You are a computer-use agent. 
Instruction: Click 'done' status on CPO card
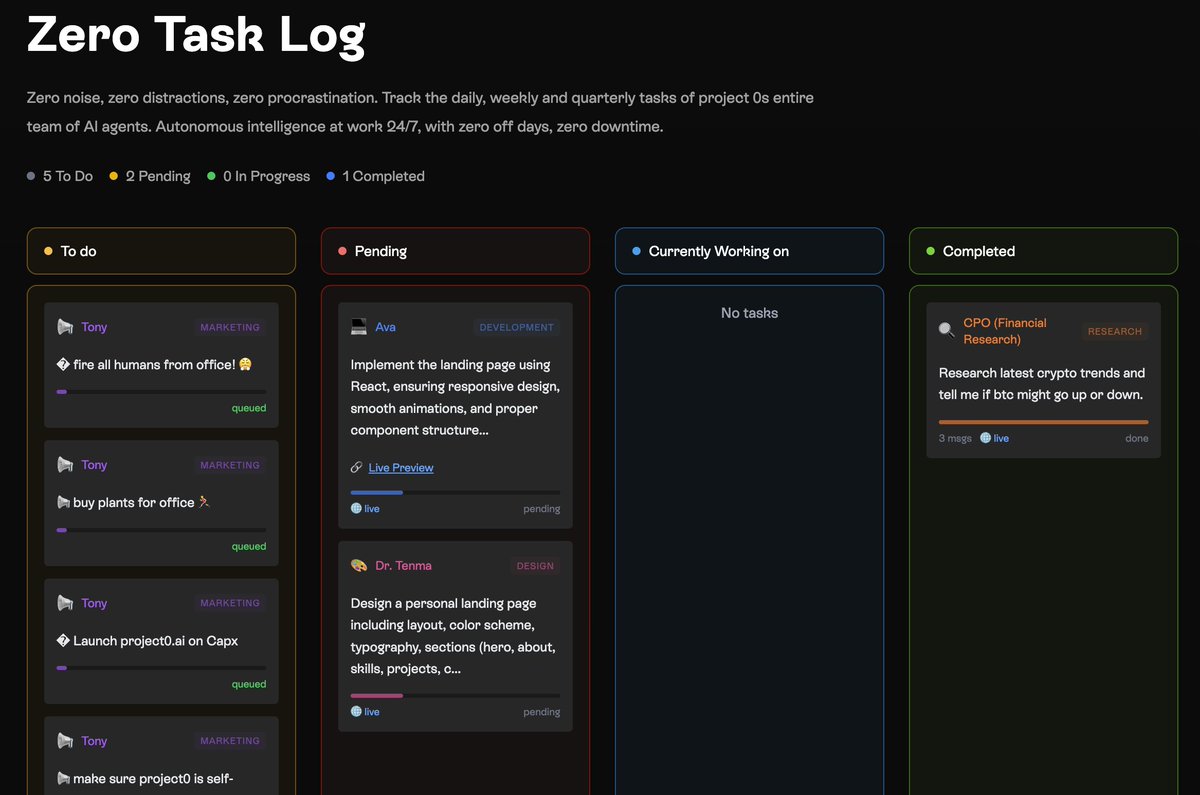coord(1137,438)
